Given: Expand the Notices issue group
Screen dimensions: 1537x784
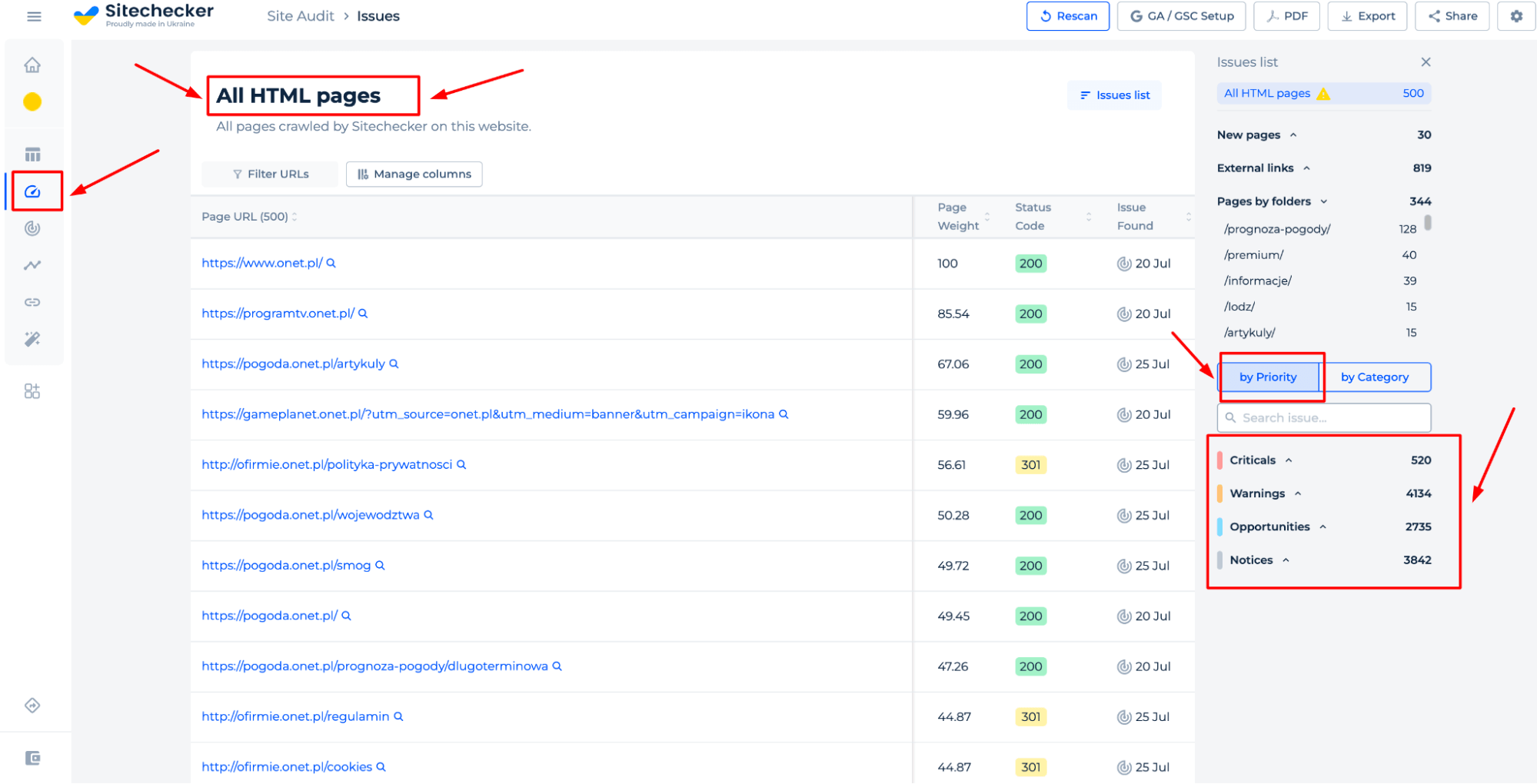Looking at the screenshot, I should pyautogui.click(x=1286, y=560).
